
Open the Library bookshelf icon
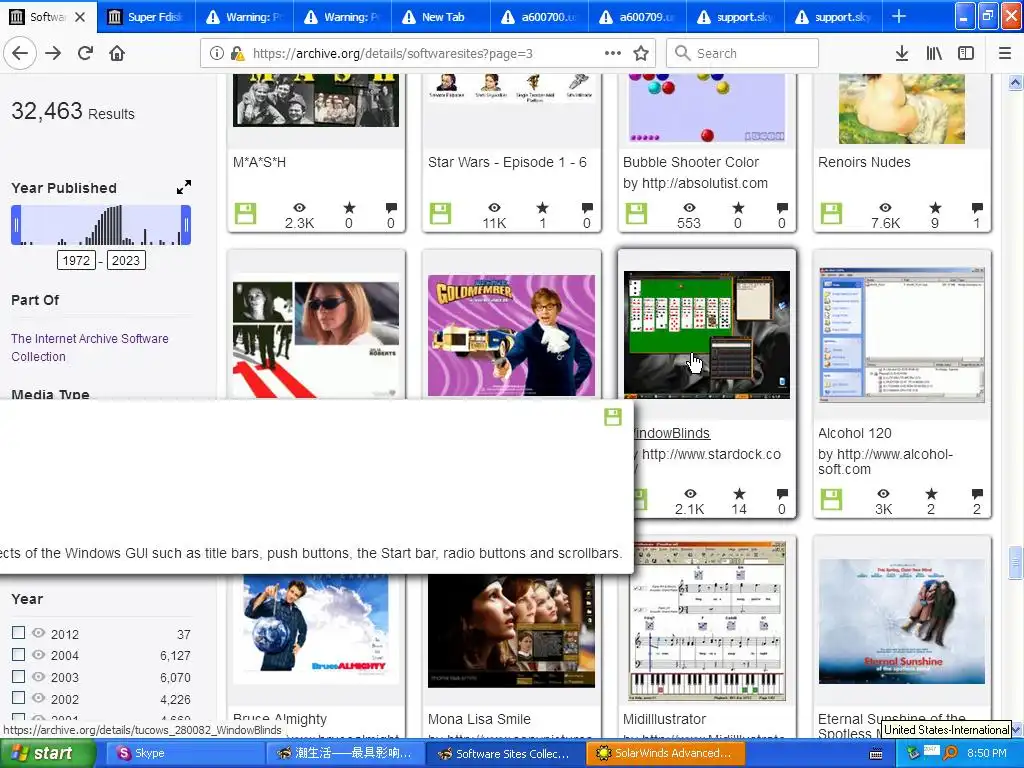coord(934,54)
